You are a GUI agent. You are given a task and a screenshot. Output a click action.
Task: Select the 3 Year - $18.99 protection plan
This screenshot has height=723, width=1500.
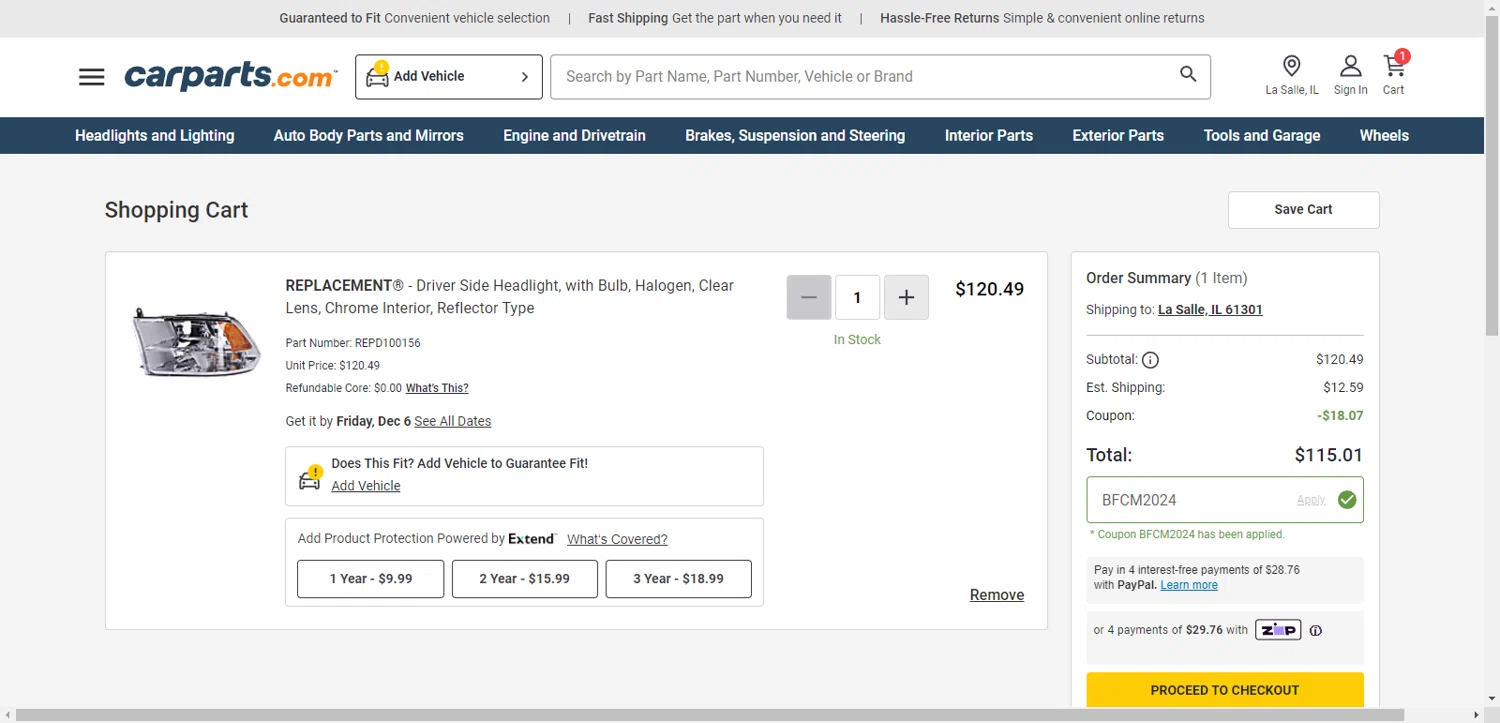pyautogui.click(x=678, y=579)
